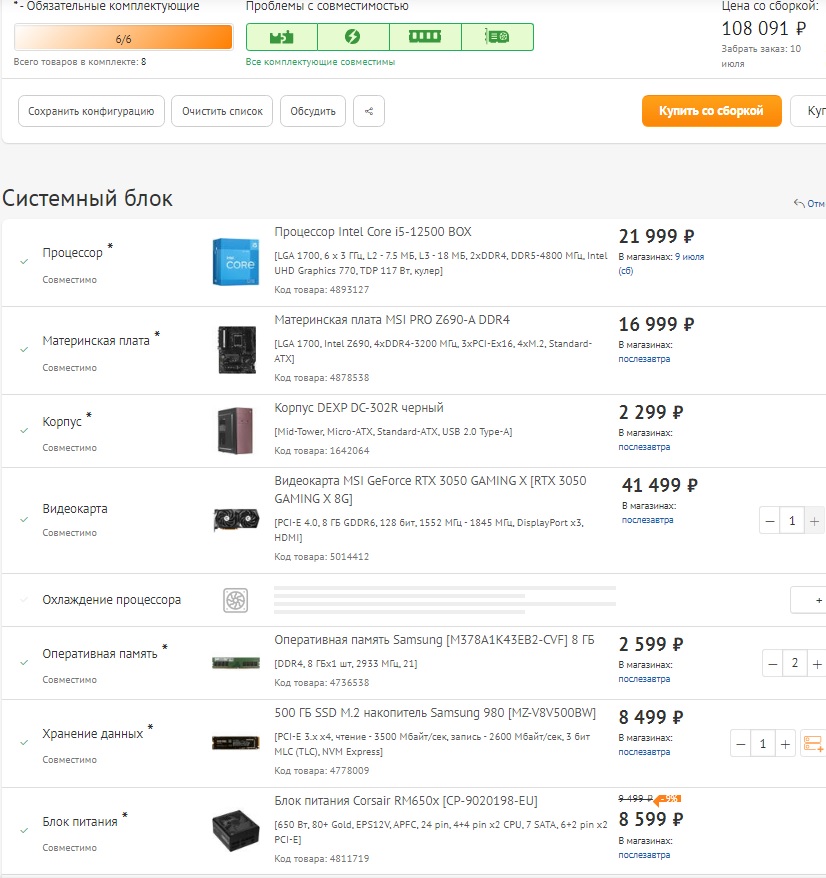This screenshot has height=878, width=826.
Task: Increase the Samsung 980 SSD quantity
Action: [x=785, y=744]
